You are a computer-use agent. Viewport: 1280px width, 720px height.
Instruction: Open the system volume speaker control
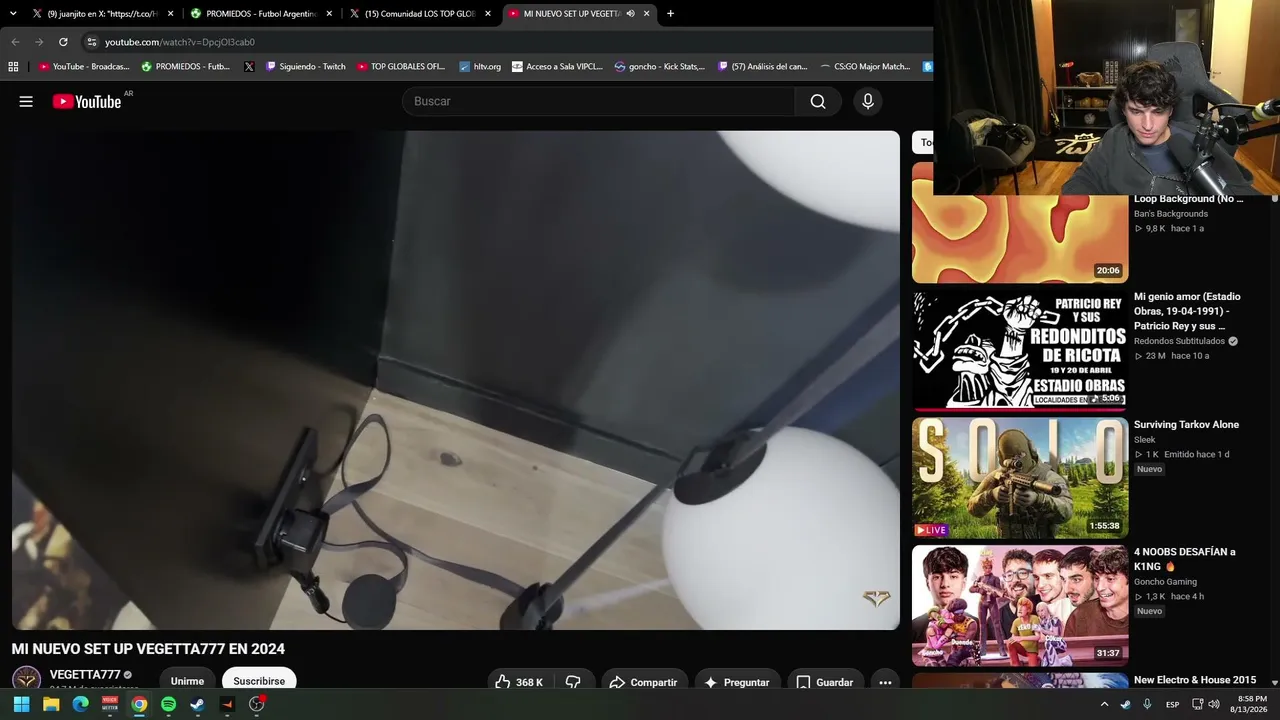[1214, 704]
